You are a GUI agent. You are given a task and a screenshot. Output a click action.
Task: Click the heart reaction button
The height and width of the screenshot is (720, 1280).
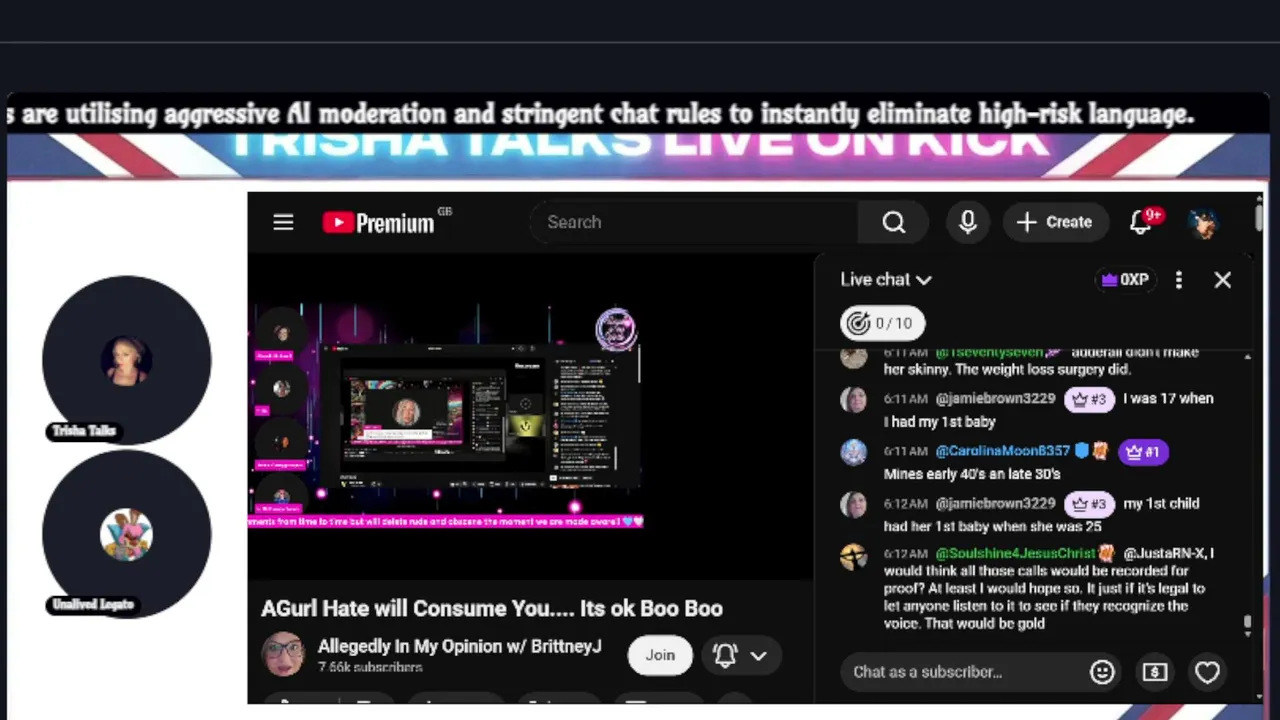(1208, 672)
